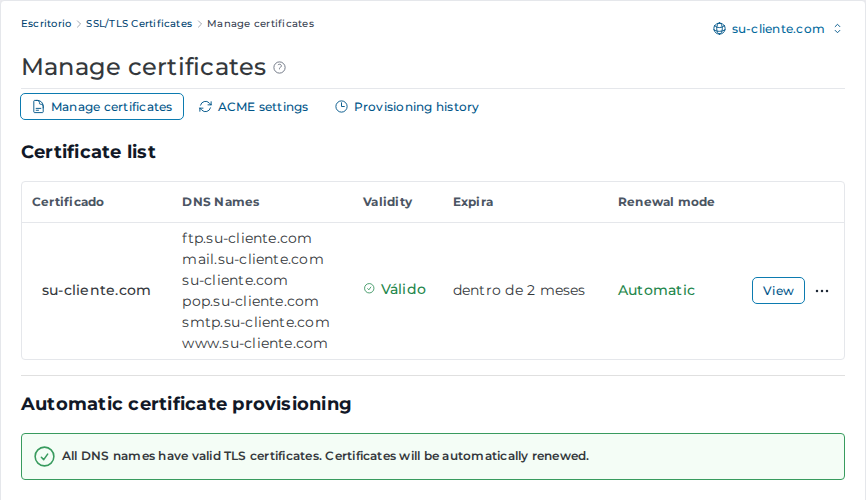Click the DNS Names column header

(221, 202)
